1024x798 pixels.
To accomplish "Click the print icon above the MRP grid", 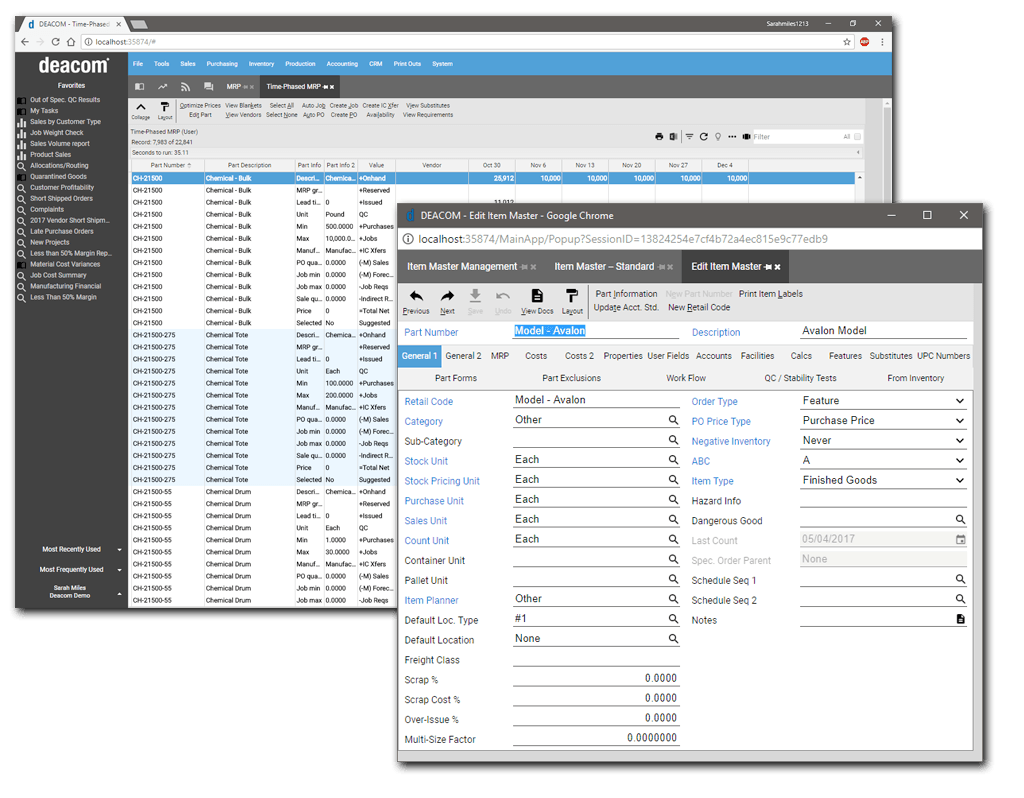I will point(659,136).
